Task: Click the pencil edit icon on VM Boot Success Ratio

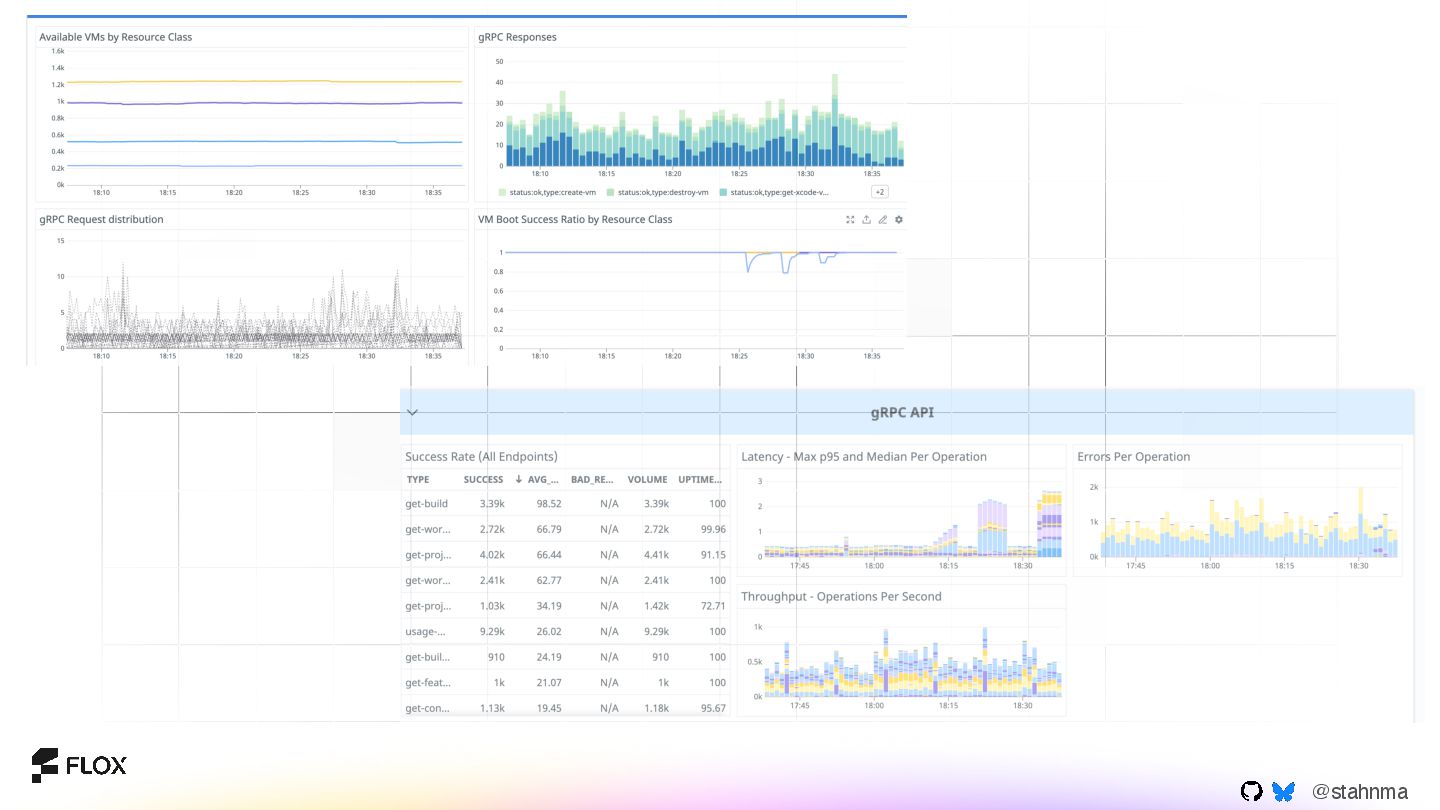Action: (x=883, y=220)
